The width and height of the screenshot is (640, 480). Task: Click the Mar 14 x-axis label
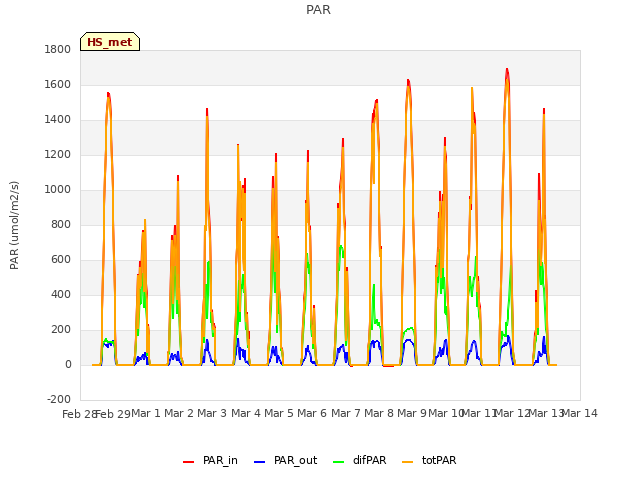point(580,413)
